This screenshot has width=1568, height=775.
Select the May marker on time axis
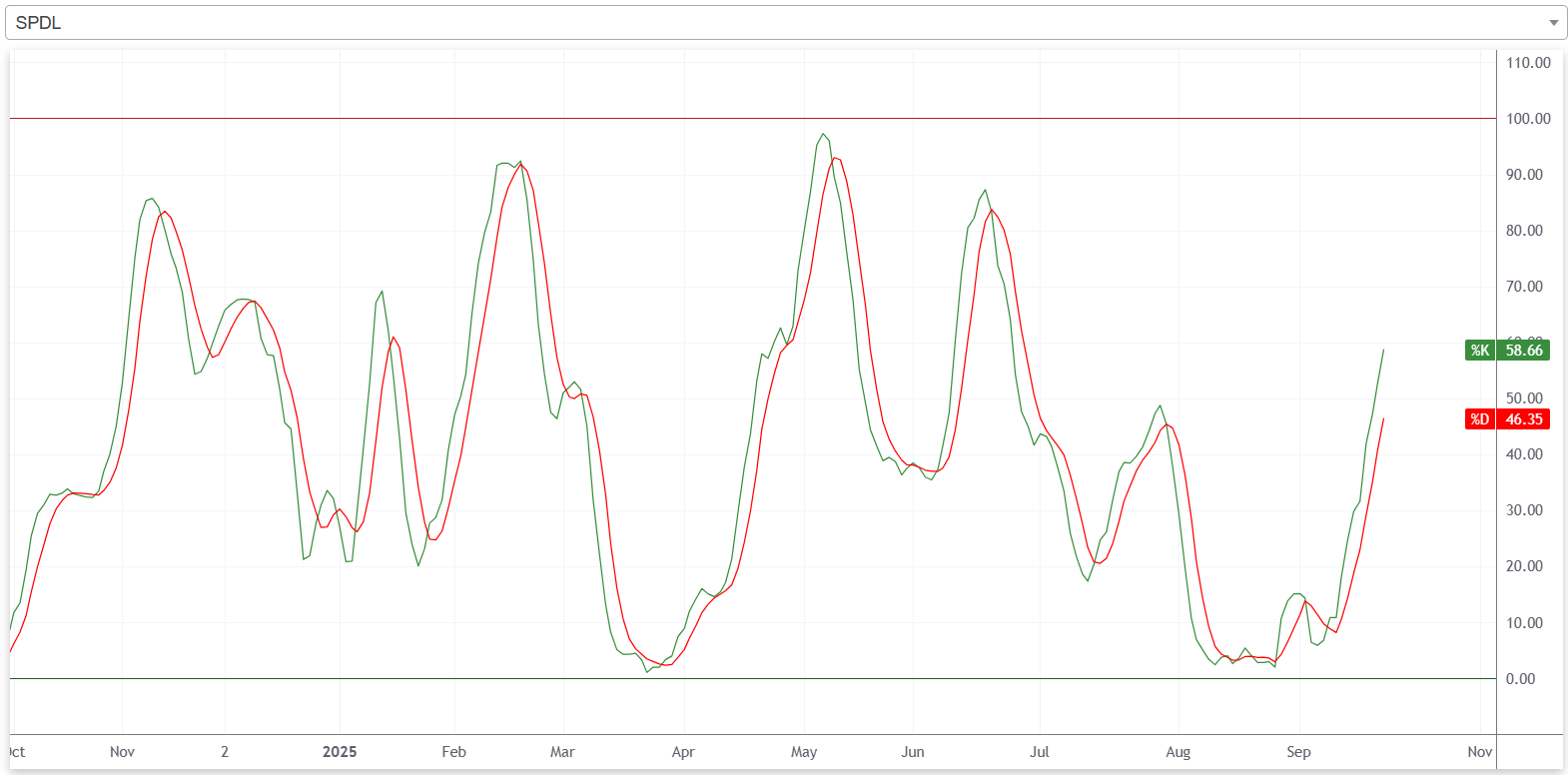804,752
